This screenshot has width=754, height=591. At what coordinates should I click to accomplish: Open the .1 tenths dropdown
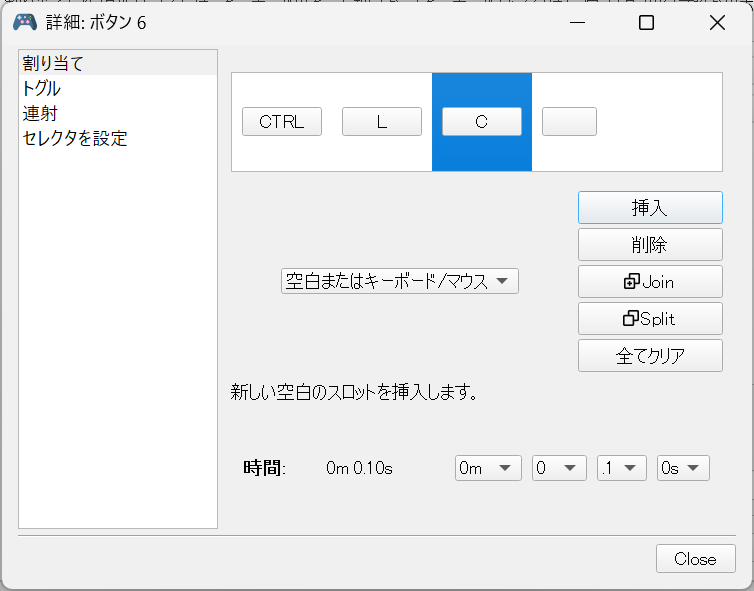tap(622, 468)
